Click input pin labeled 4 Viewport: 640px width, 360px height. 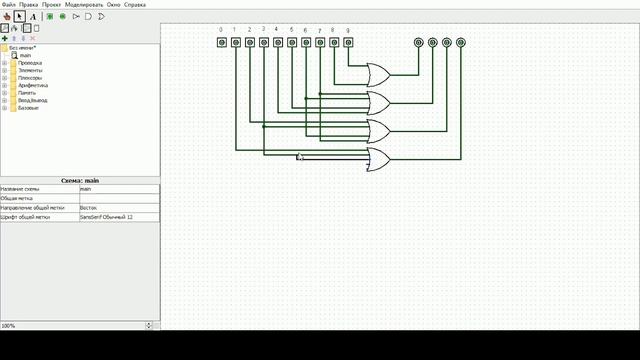(x=278, y=42)
